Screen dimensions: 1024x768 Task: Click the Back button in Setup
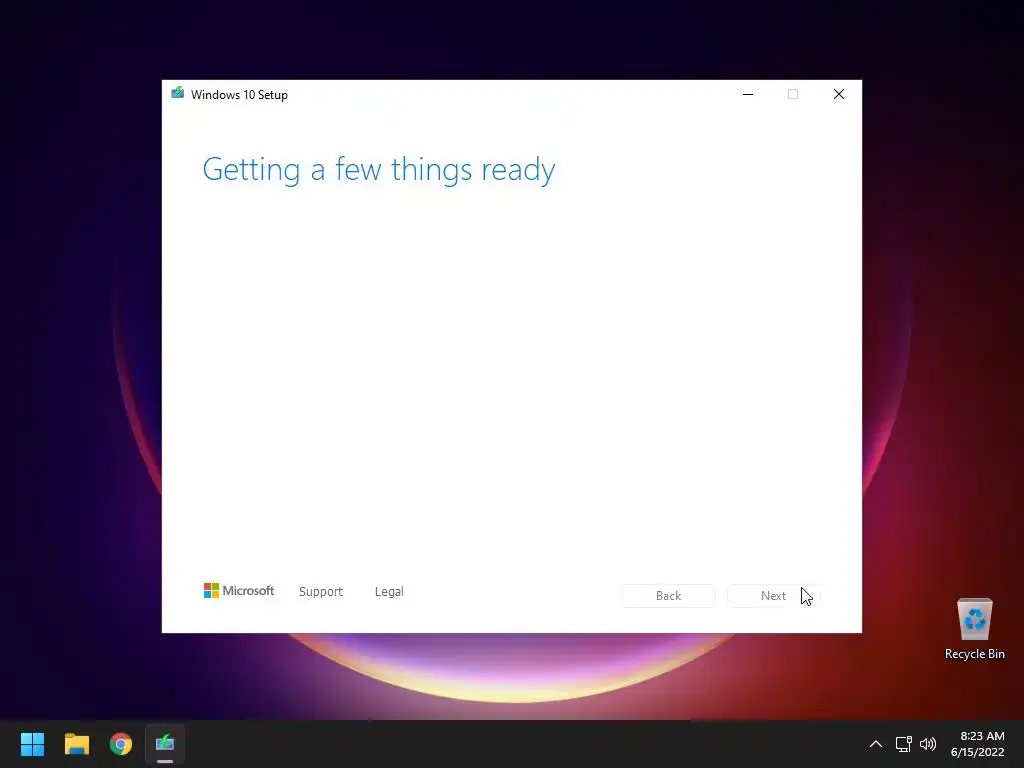click(x=668, y=596)
